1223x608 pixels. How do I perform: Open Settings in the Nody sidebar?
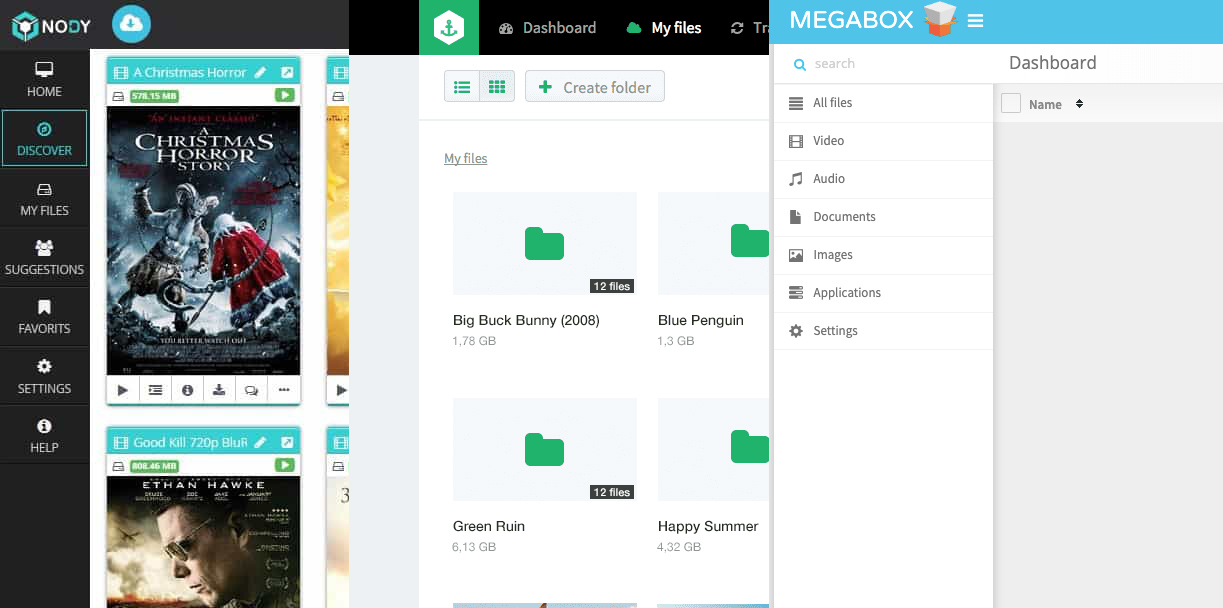44,376
